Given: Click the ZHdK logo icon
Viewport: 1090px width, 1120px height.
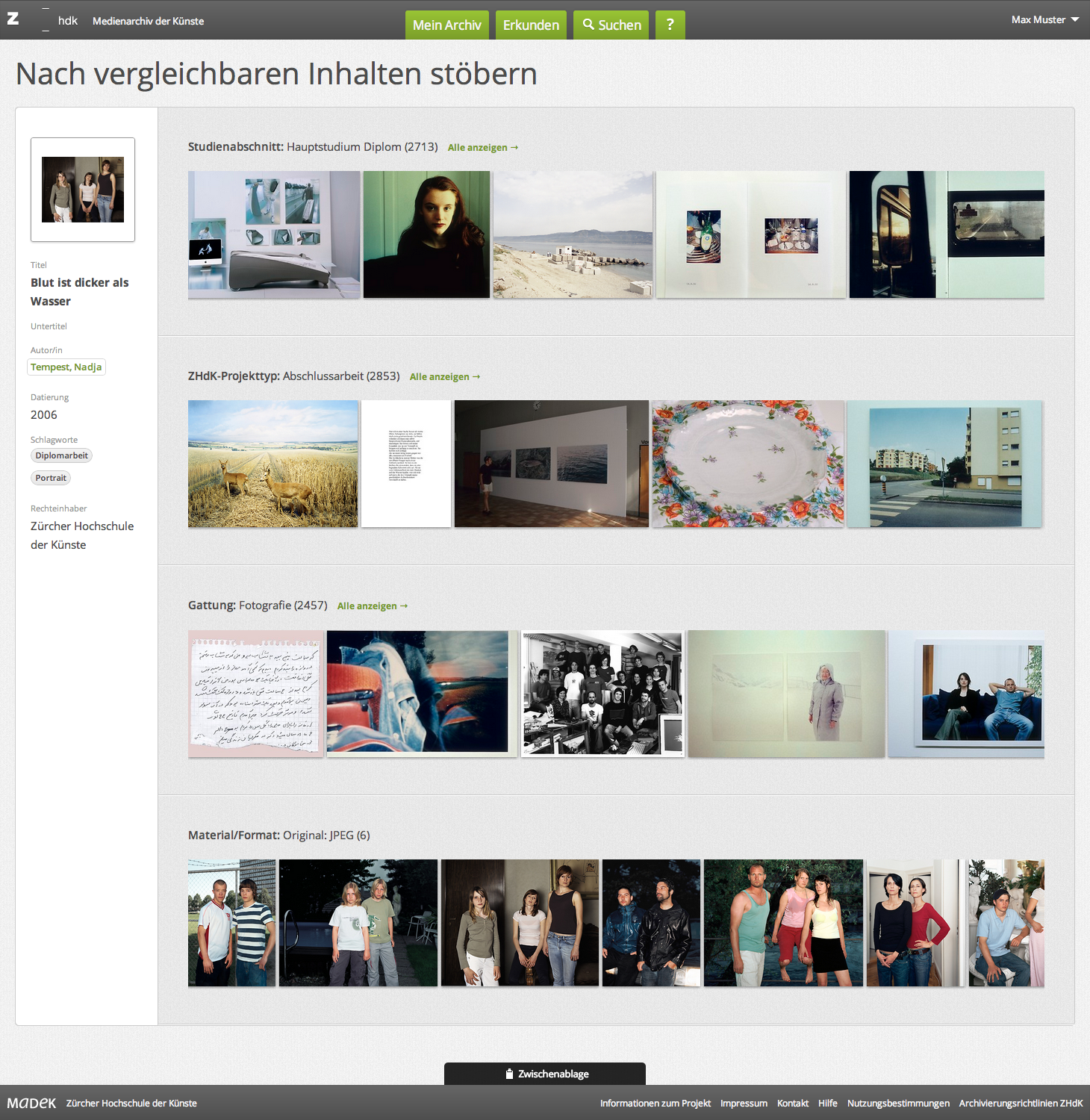Looking at the screenshot, I should [13, 19].
